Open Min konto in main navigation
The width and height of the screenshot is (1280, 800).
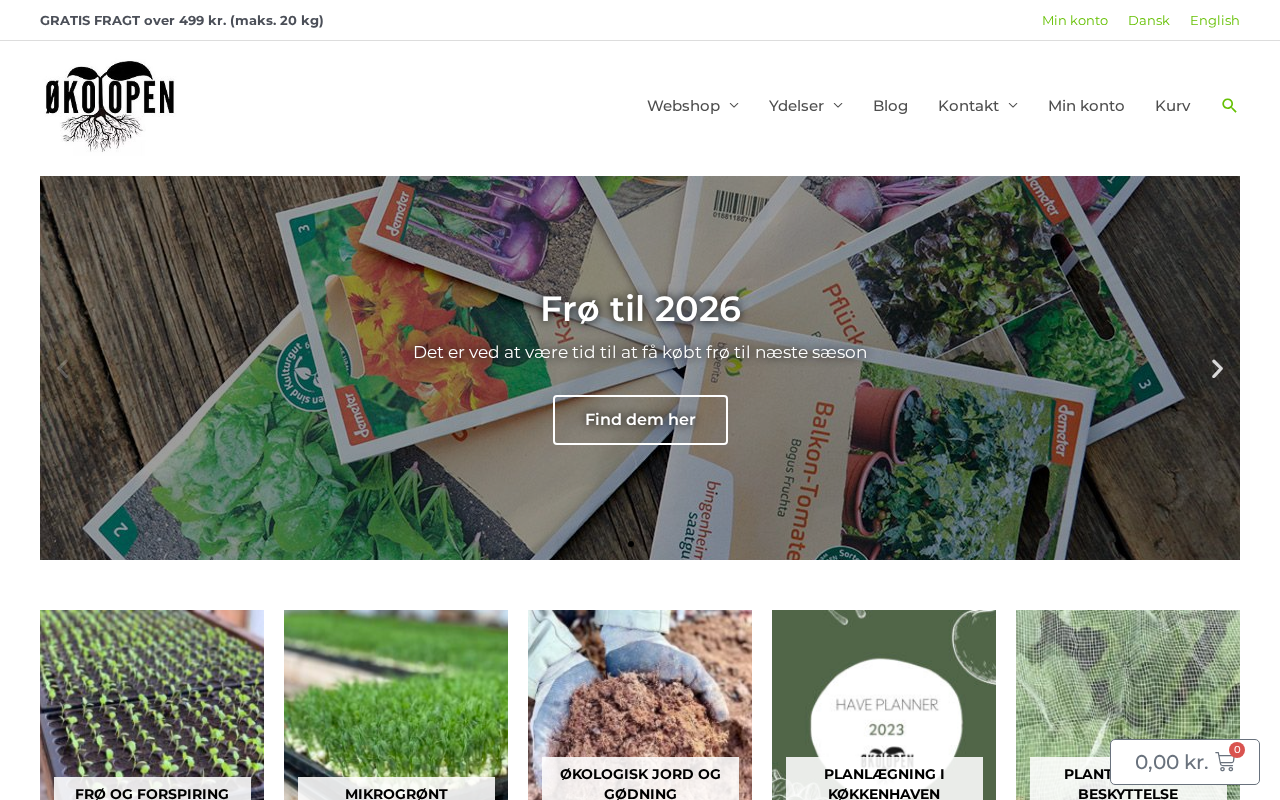point(1086,106)
